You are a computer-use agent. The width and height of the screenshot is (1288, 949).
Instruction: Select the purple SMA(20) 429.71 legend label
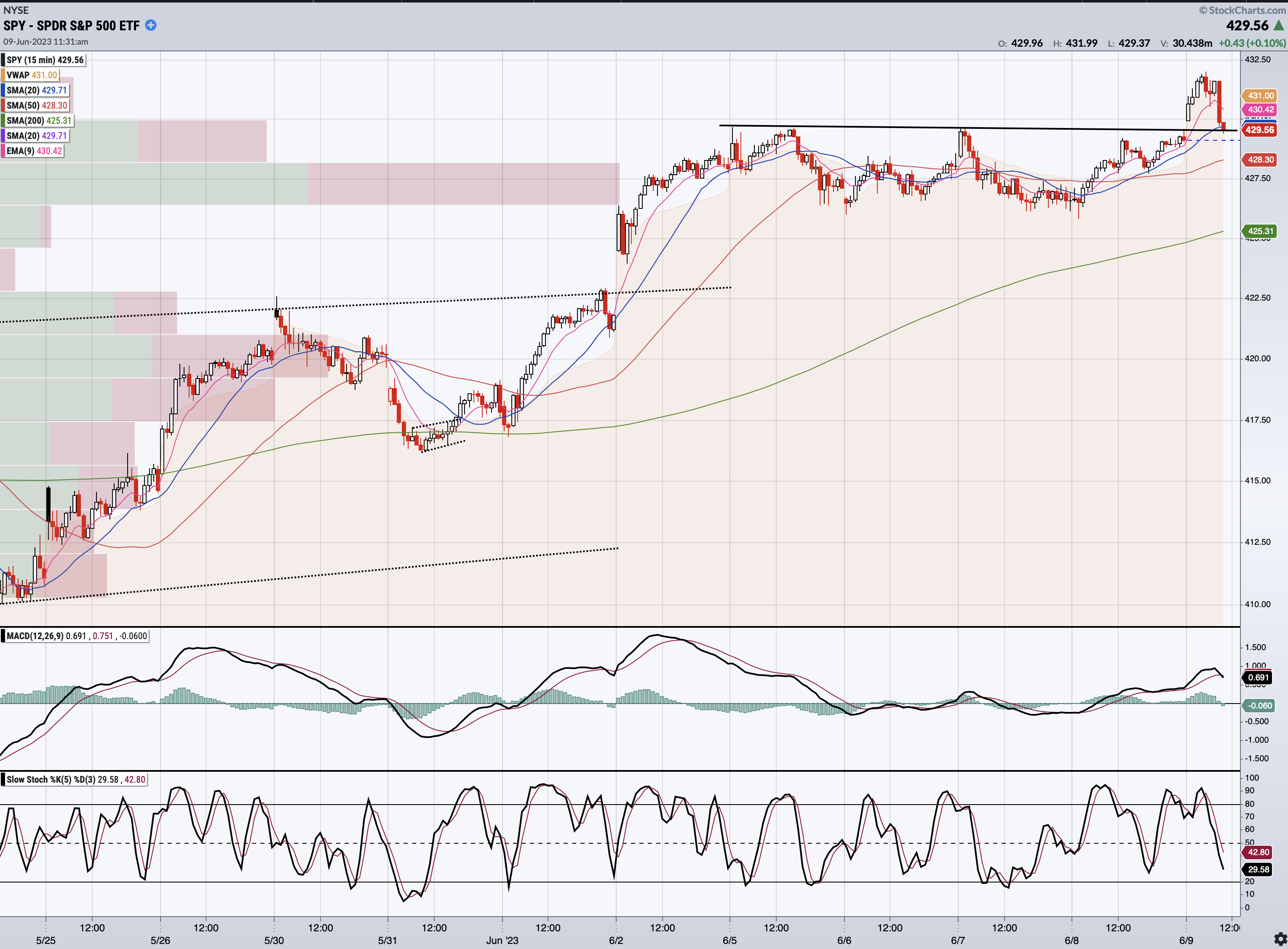[x=36, y=136]
